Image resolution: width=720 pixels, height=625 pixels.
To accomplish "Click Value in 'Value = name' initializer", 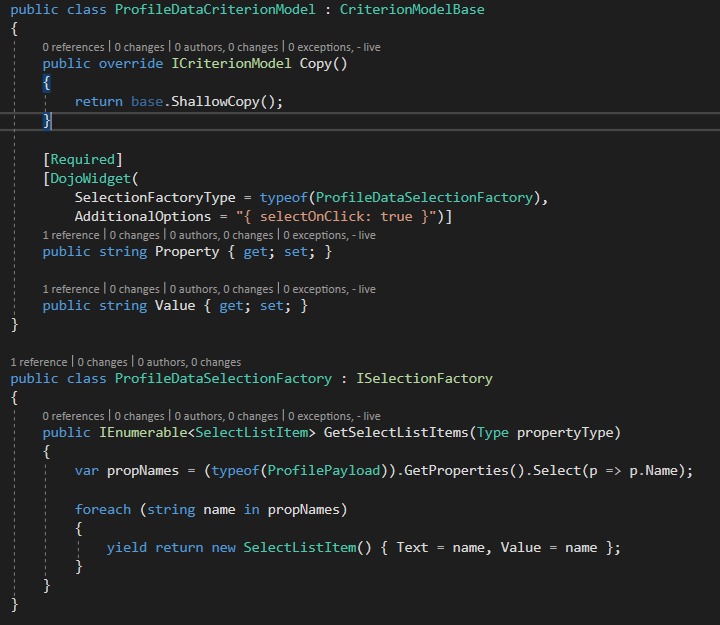I will [521, 548].
